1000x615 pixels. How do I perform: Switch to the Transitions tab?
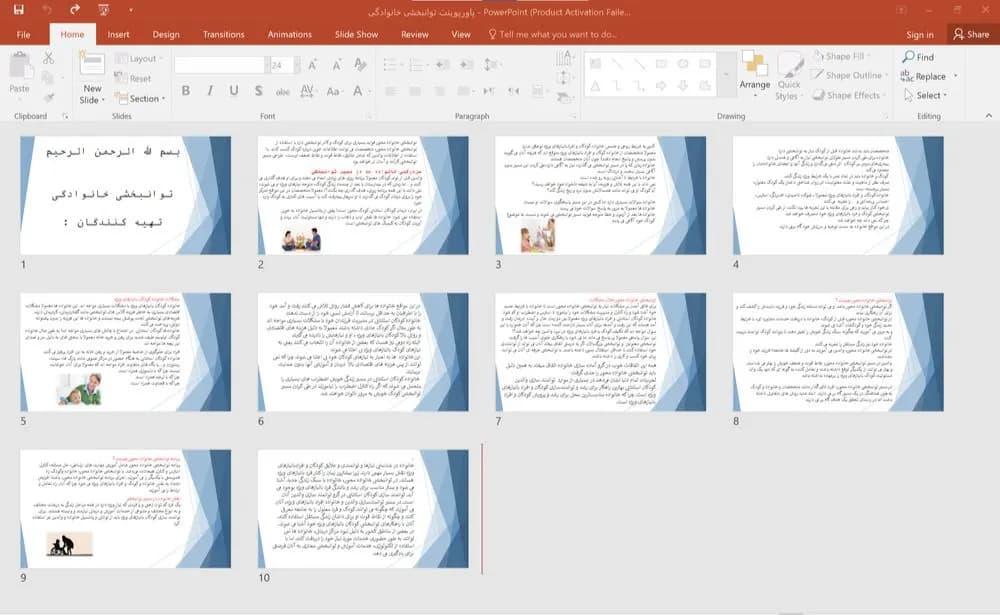[x=223, y=34]
